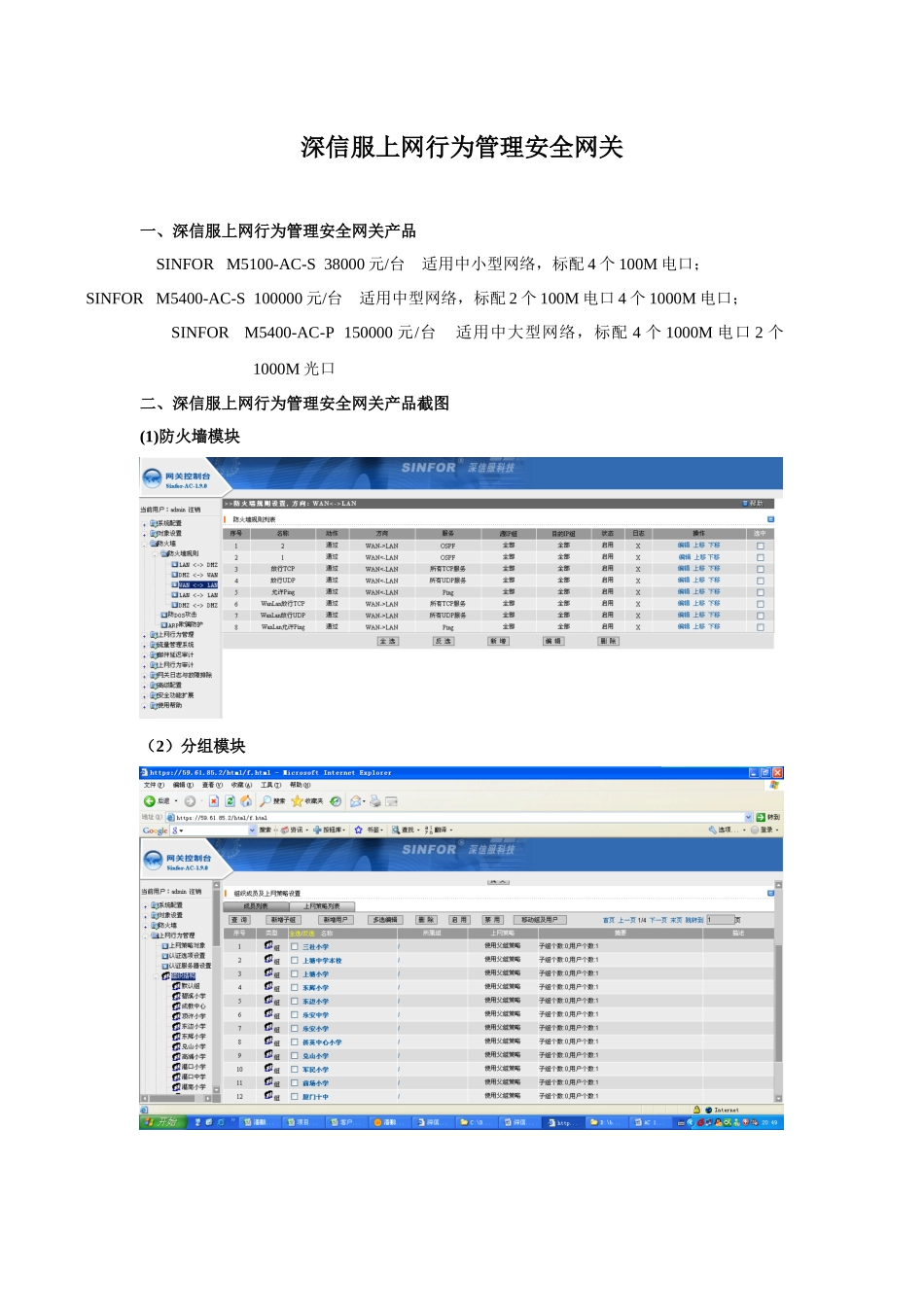
Task: Click the 反选 button under firewall rules
Action: pyautogui.click(x=443, y=641)
